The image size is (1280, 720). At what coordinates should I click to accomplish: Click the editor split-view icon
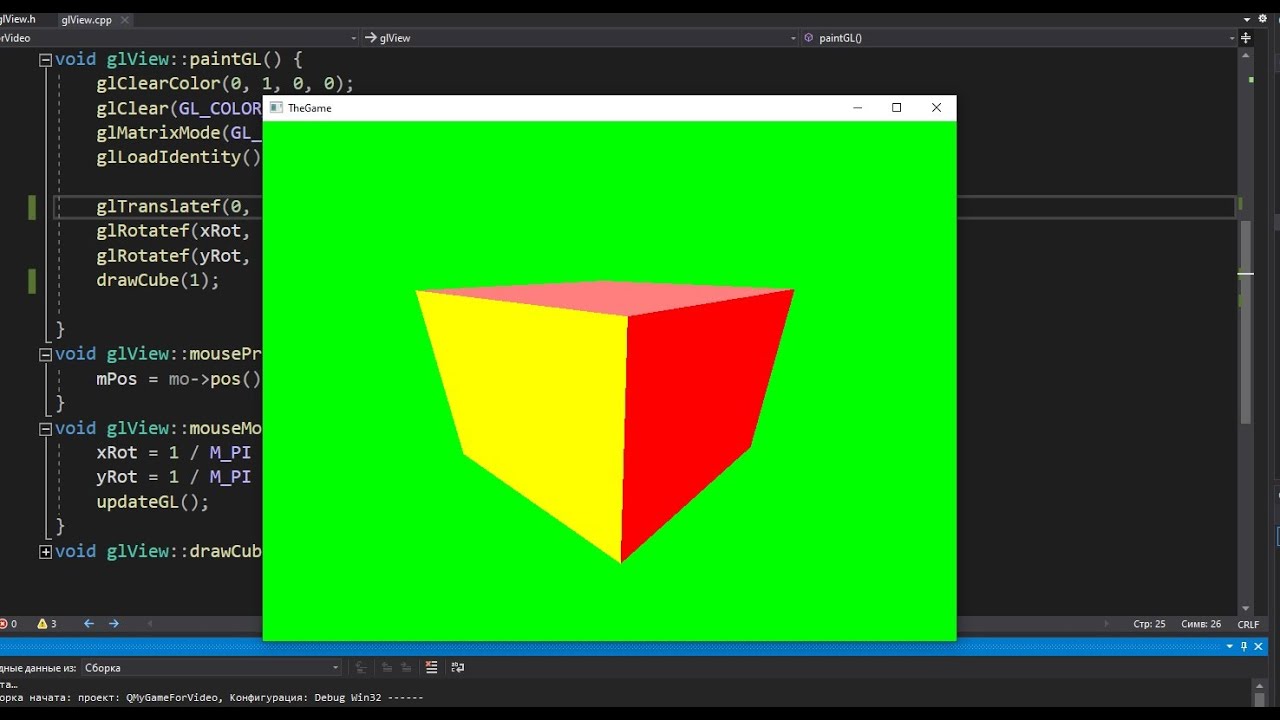[1246, 38]
